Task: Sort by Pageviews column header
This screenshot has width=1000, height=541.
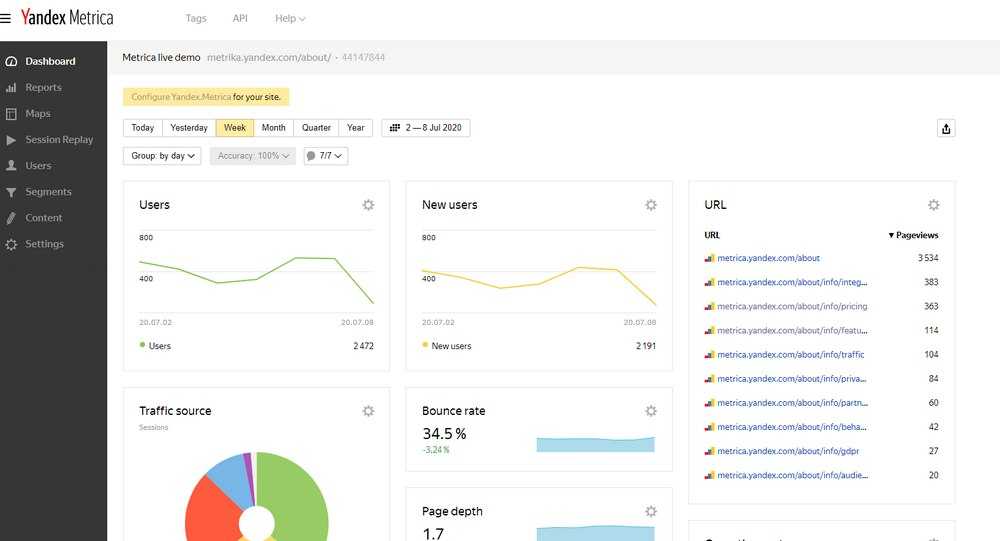Action: pos(913,235)
